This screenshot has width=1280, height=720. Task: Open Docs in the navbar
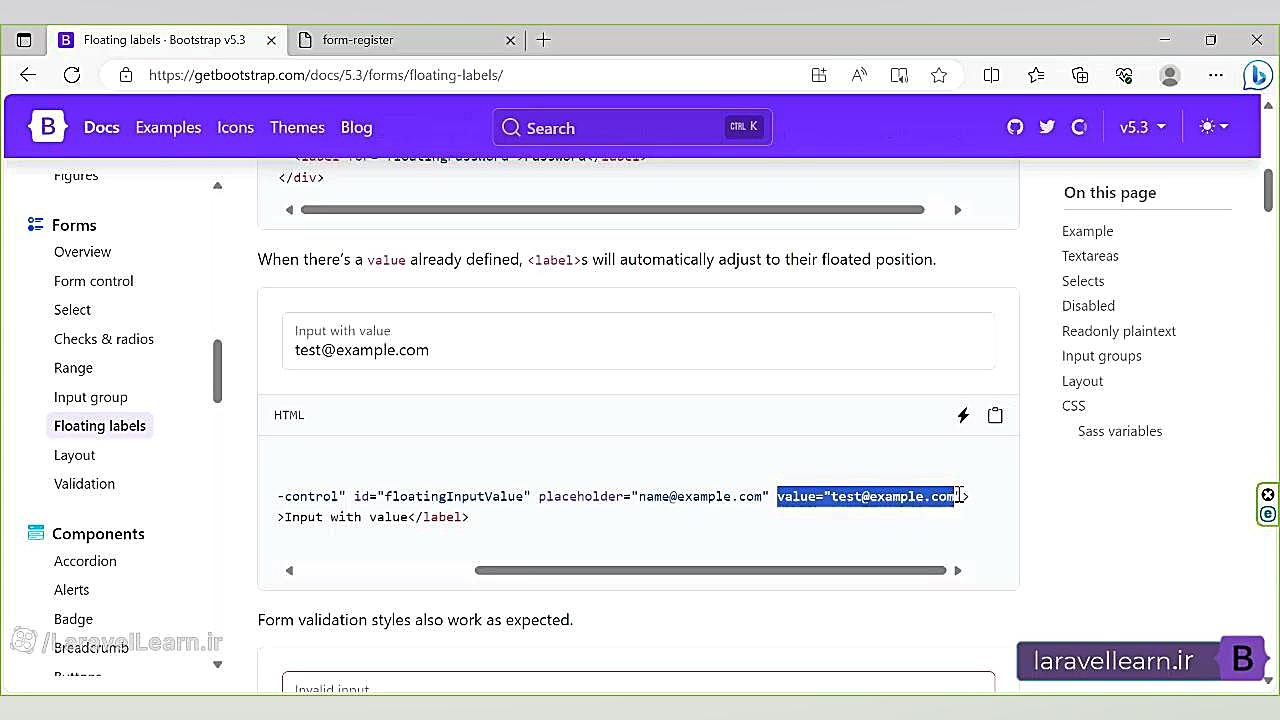point(101,127)
